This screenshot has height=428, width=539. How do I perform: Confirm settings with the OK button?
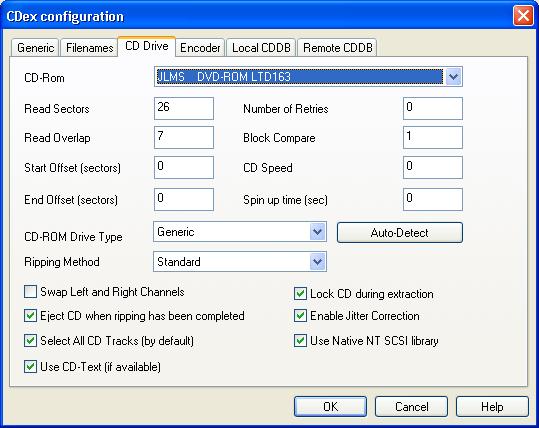pos(330,407)
